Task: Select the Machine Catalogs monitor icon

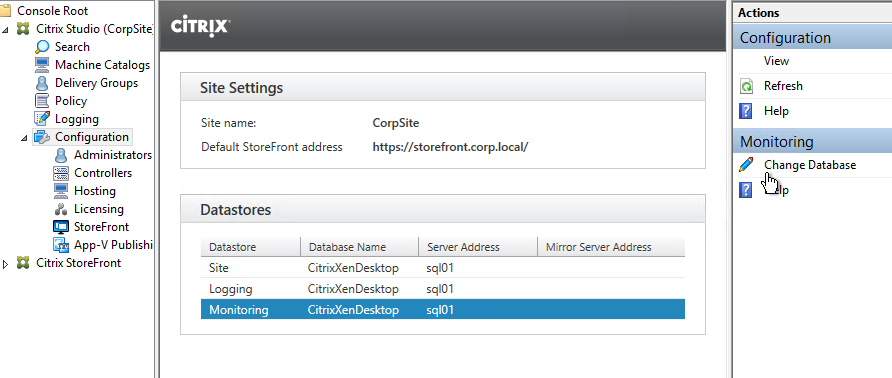Action: click(x=42, y=65)
